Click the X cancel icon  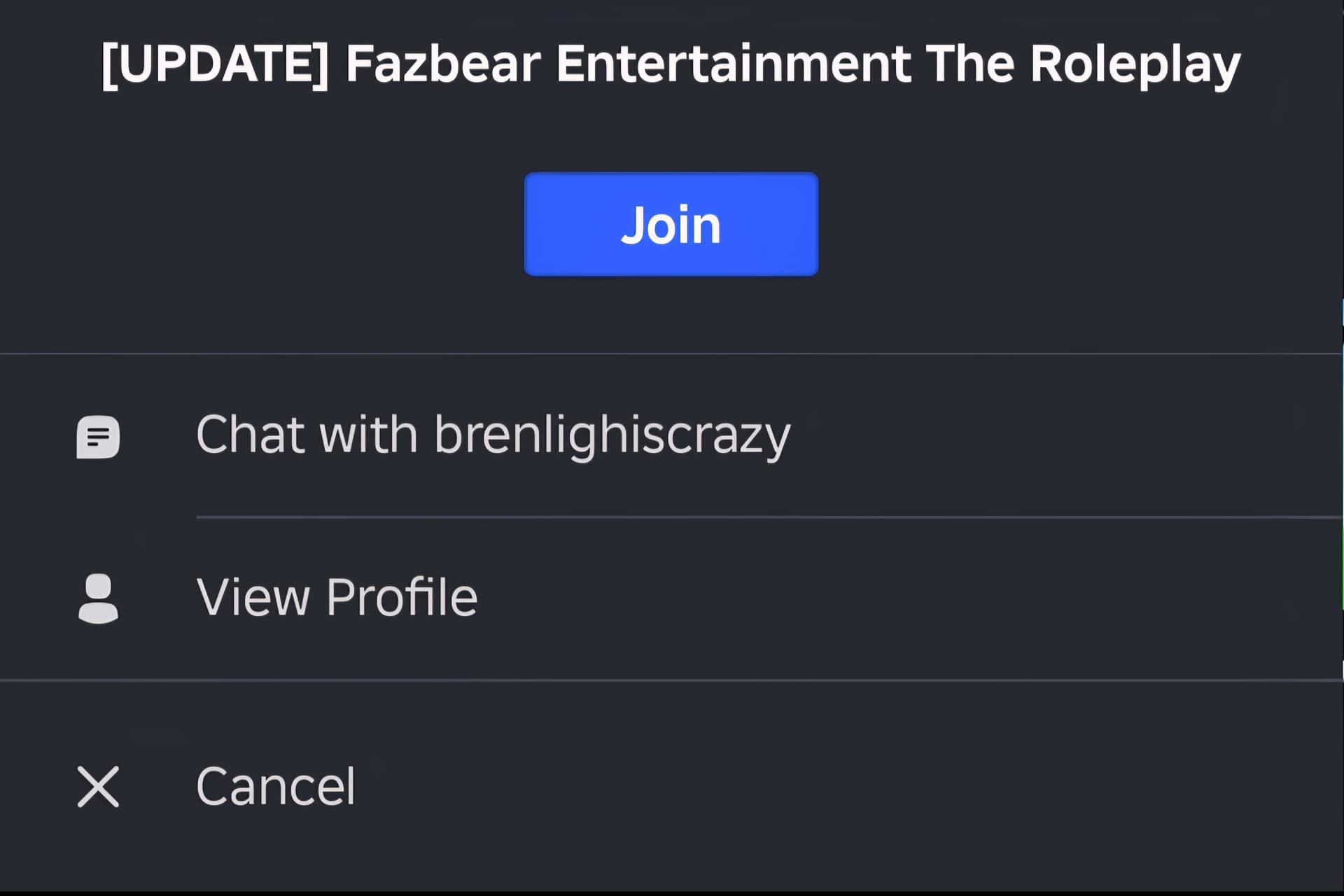click(x=98, y=786)
